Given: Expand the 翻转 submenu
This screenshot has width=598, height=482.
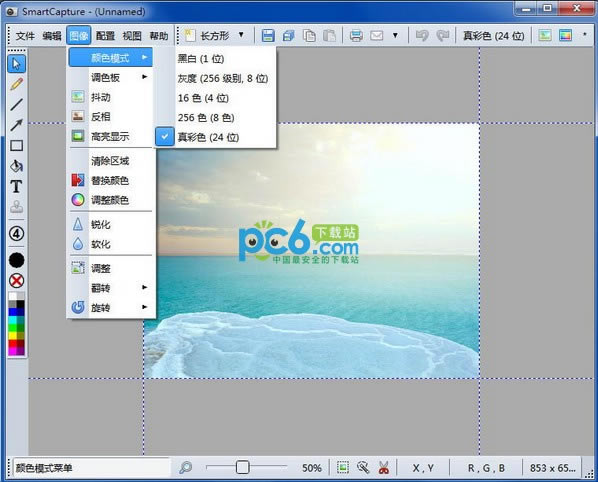Looking at the screenshot, I should (x=111, y=288).
